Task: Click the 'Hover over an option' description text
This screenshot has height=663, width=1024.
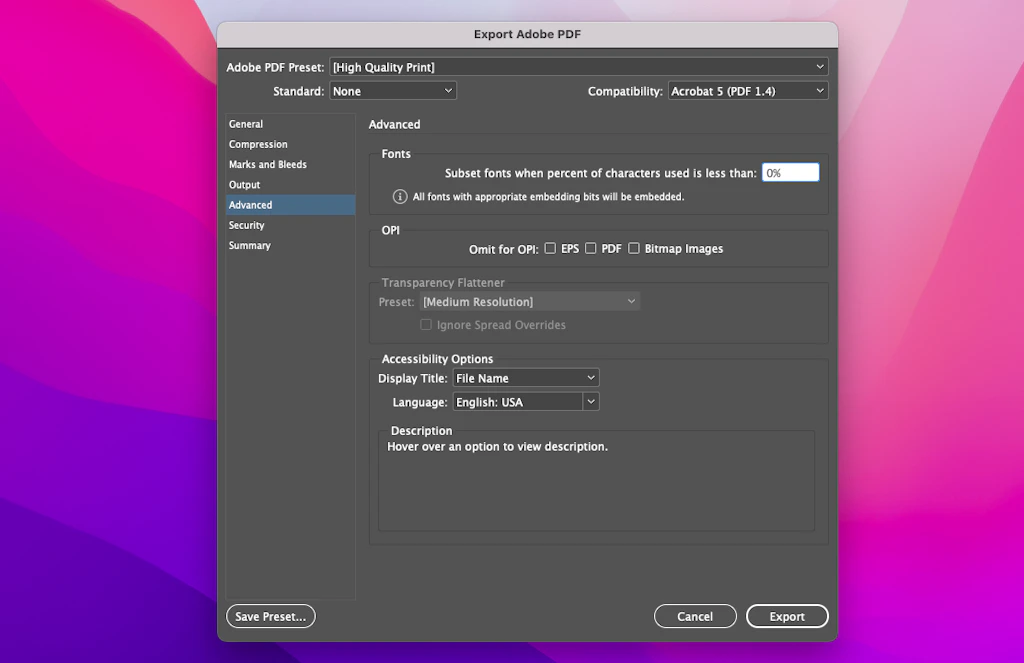Action: (497, 447)
